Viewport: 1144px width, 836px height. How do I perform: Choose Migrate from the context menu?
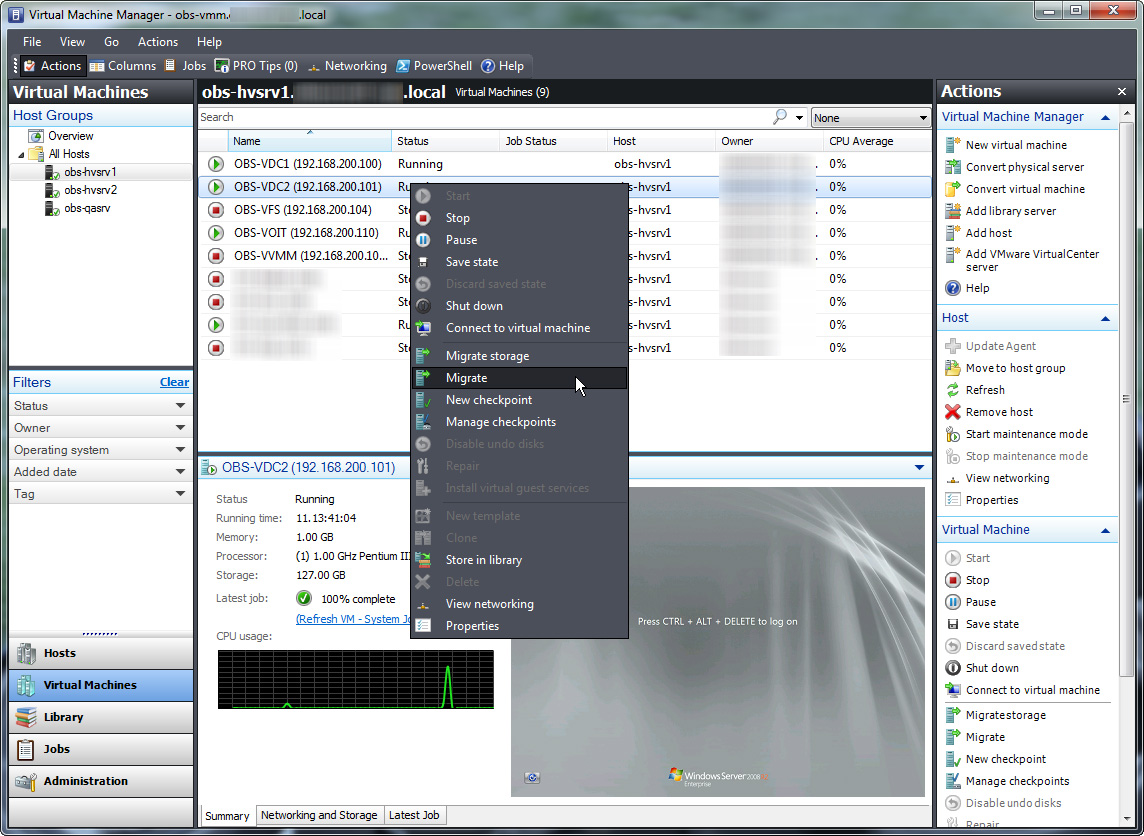point(465,377)
